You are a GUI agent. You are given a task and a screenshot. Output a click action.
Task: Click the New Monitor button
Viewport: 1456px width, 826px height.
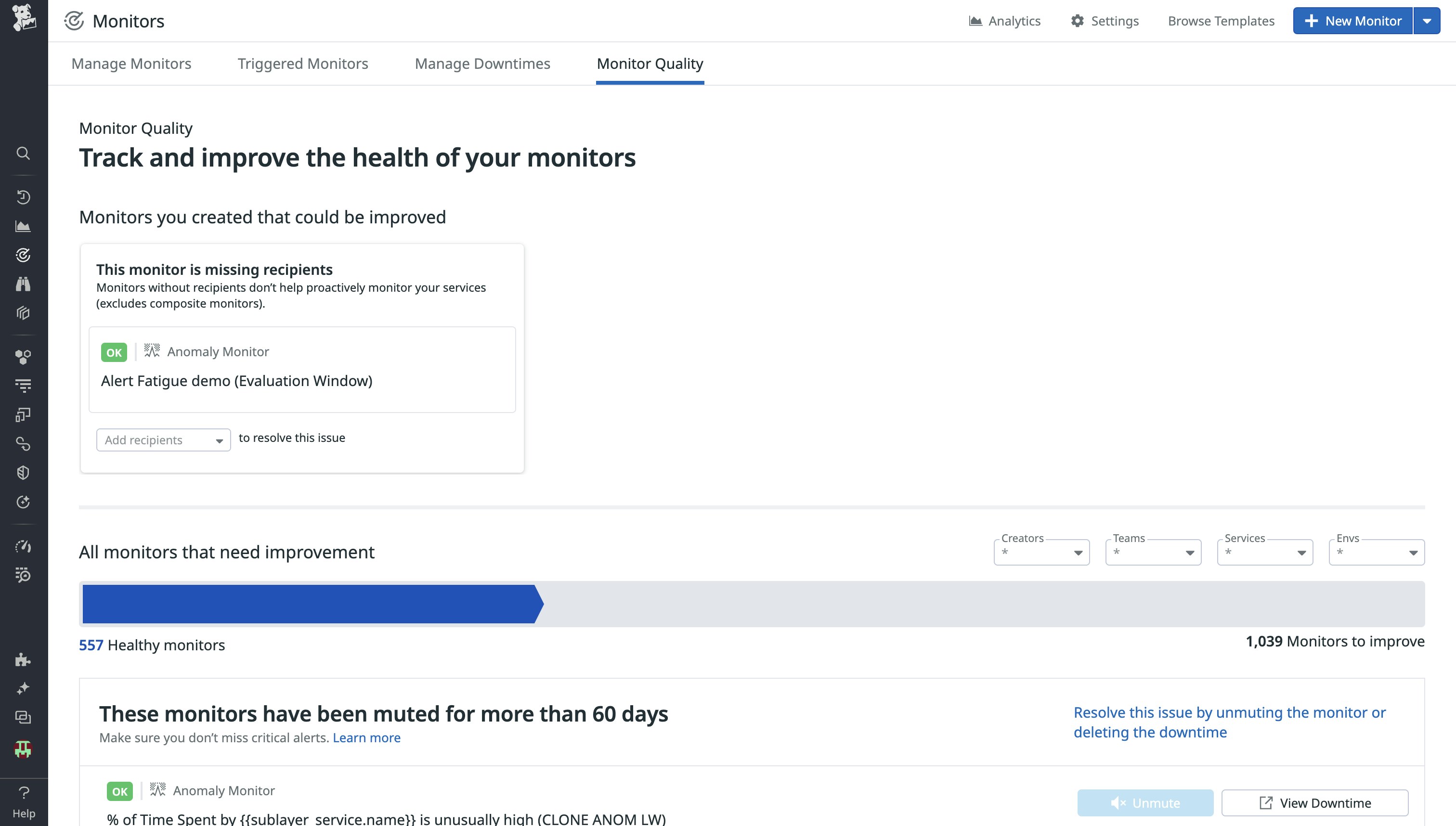pyautogui.click(x=1353, y=20)
